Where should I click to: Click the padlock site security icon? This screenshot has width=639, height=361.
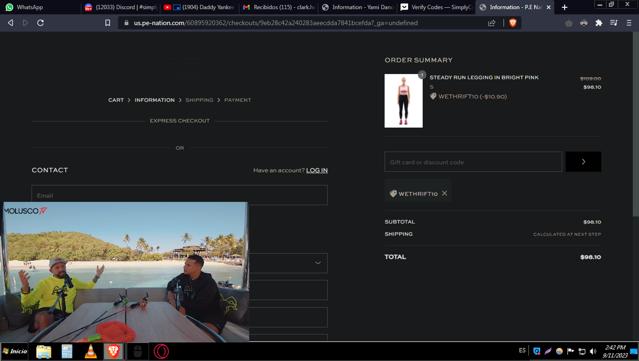pos(126,23)
